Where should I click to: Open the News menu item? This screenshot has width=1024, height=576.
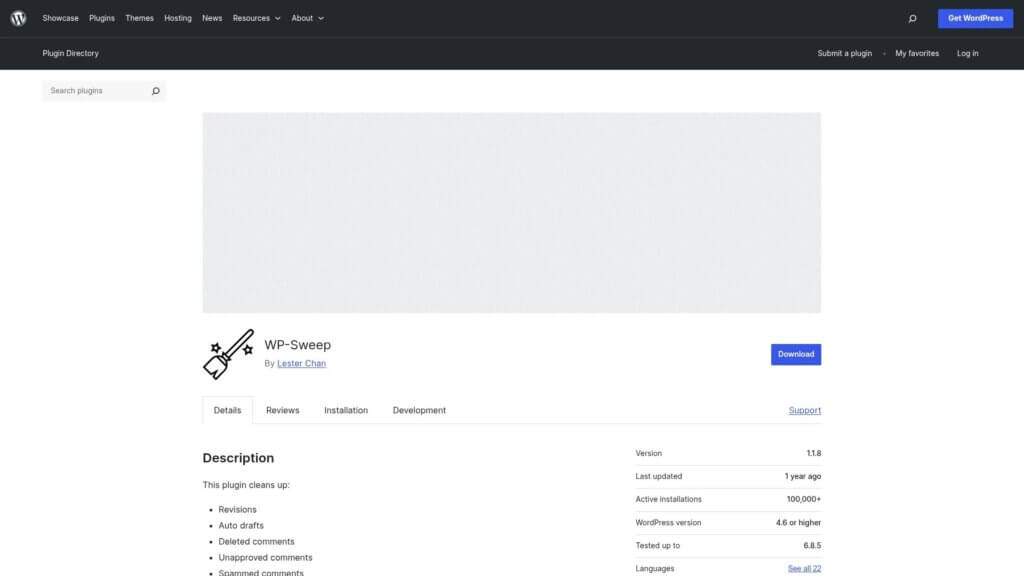212,18
